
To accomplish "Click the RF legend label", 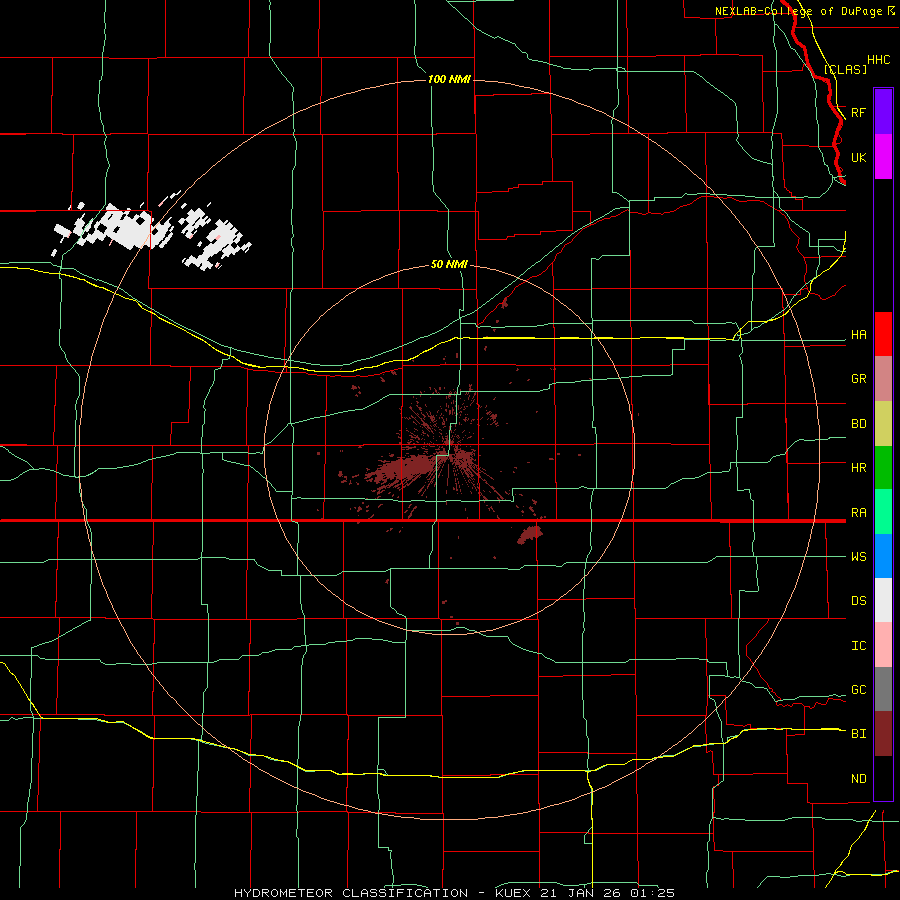I will [x=858, y=112].
